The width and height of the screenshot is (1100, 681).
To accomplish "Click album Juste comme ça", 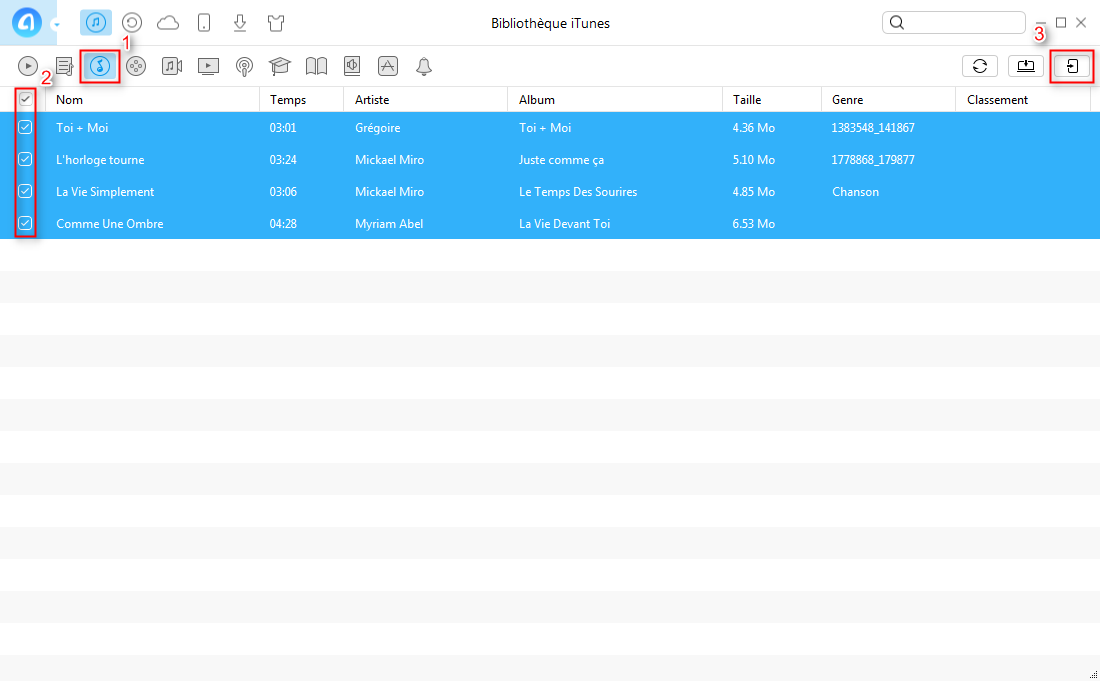I will (x=561, y=160).
